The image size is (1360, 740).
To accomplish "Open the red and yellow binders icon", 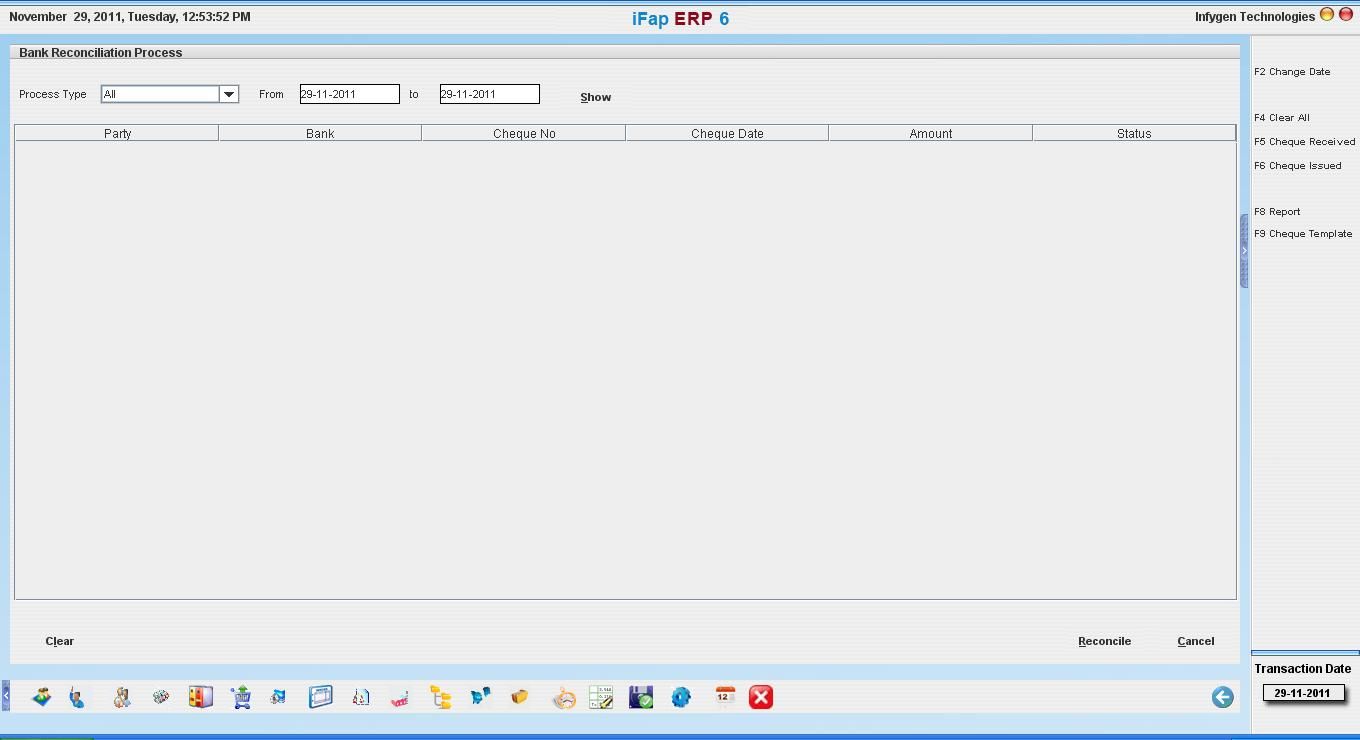I will (200, 697).
